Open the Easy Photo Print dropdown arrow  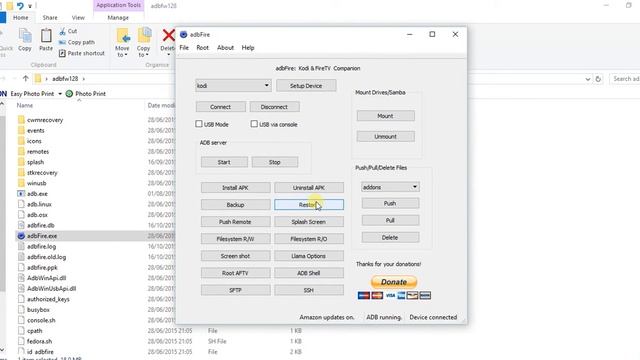click(x=60, y=94)
